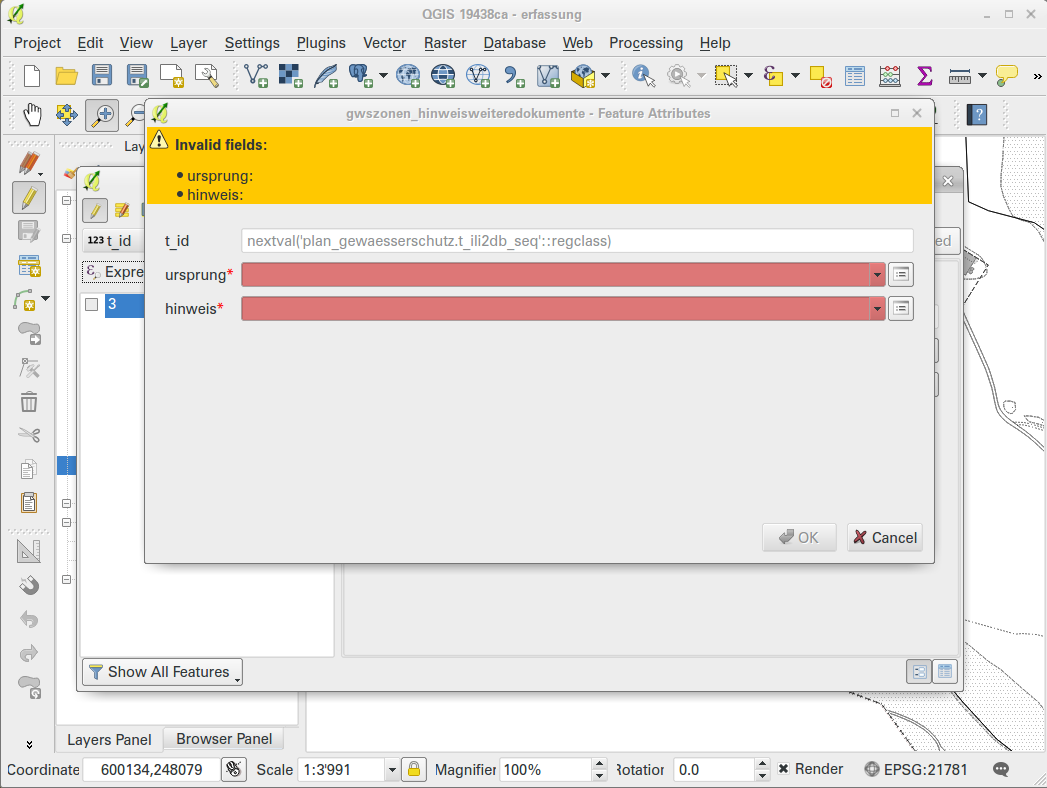1047x788 pixels.
Task: Click OK in Feature Attributes dialog
Action: pyautogui.click(x=799, y=538)
